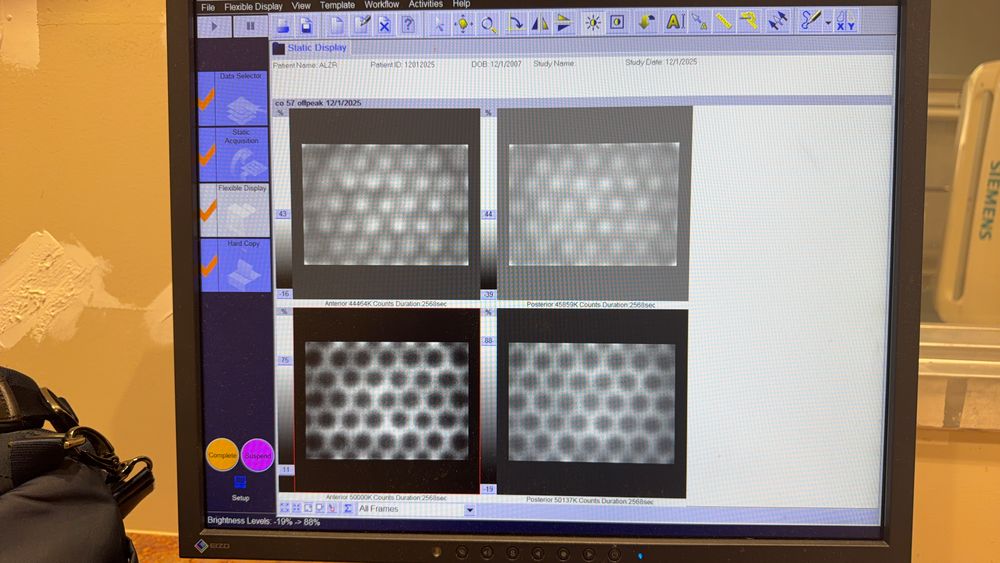Click the rotate image arrow icon

pos(515,24)
